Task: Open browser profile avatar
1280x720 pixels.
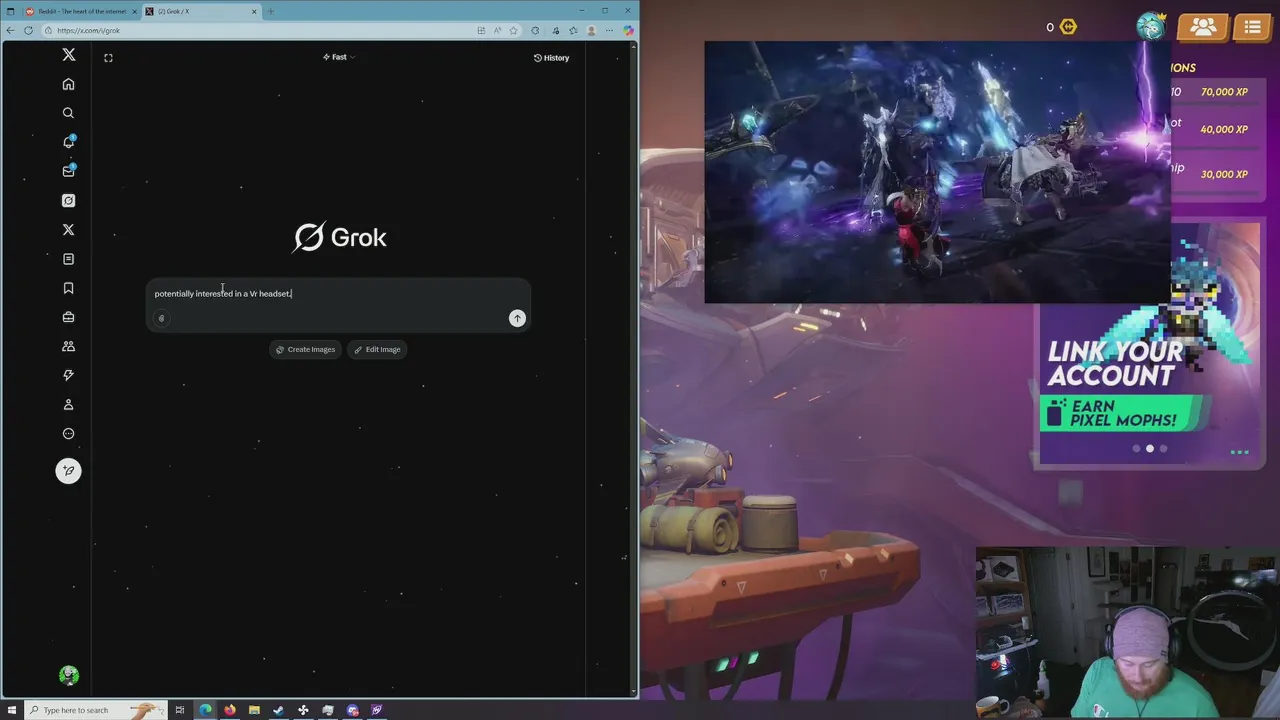Action: click(591, 30)
